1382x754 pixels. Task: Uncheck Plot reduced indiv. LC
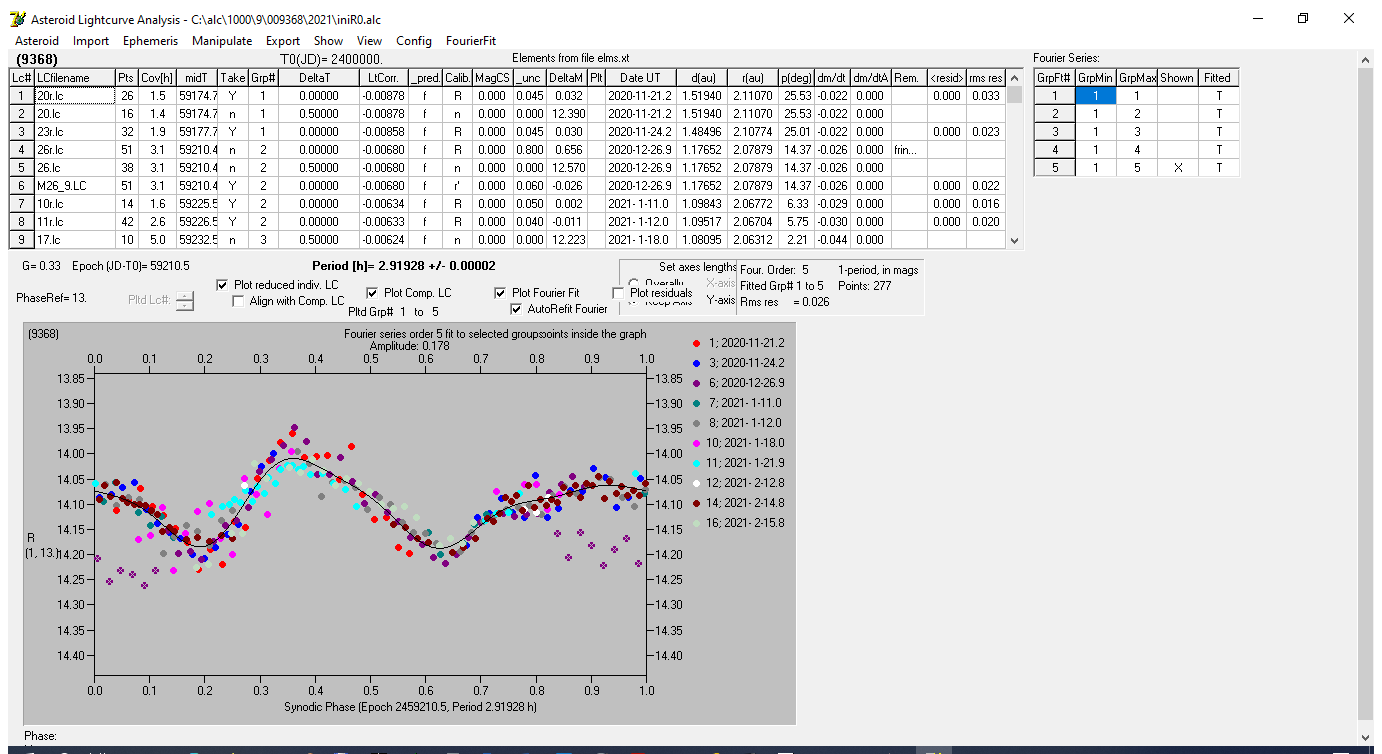tap(223, 285)
